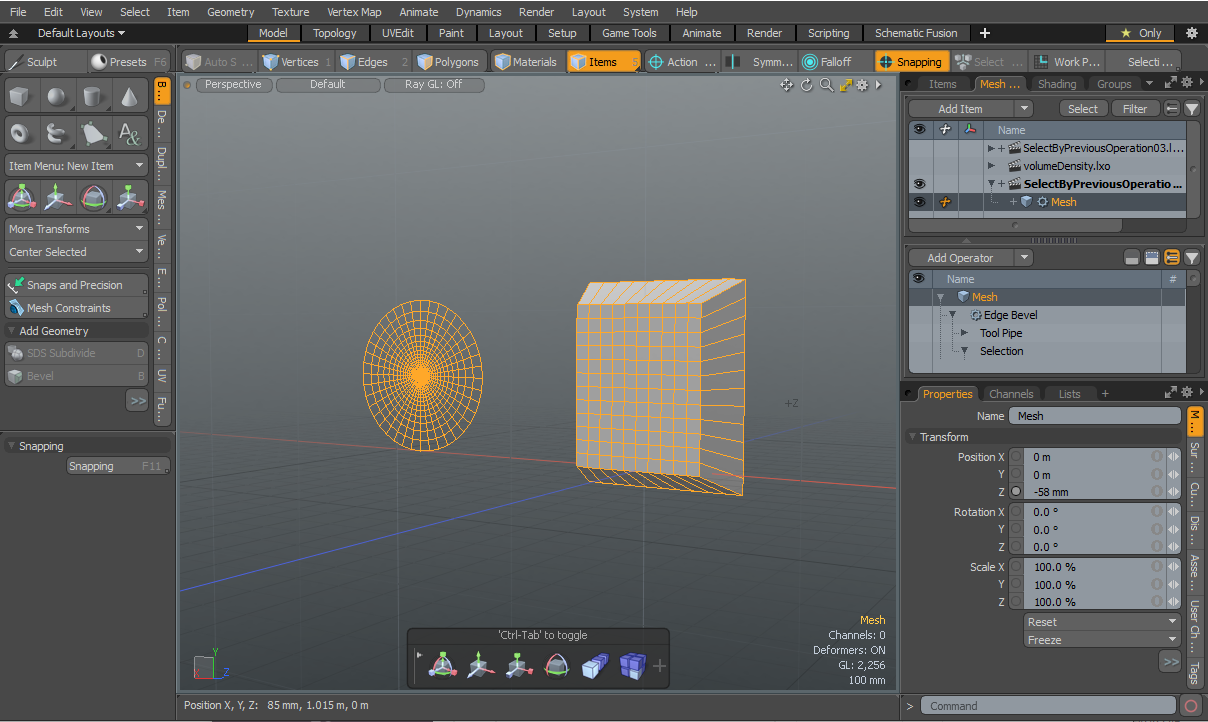Switch to the UVEdit layout tab
This screenshot has width=1208, height=722.
click(397, 33)
